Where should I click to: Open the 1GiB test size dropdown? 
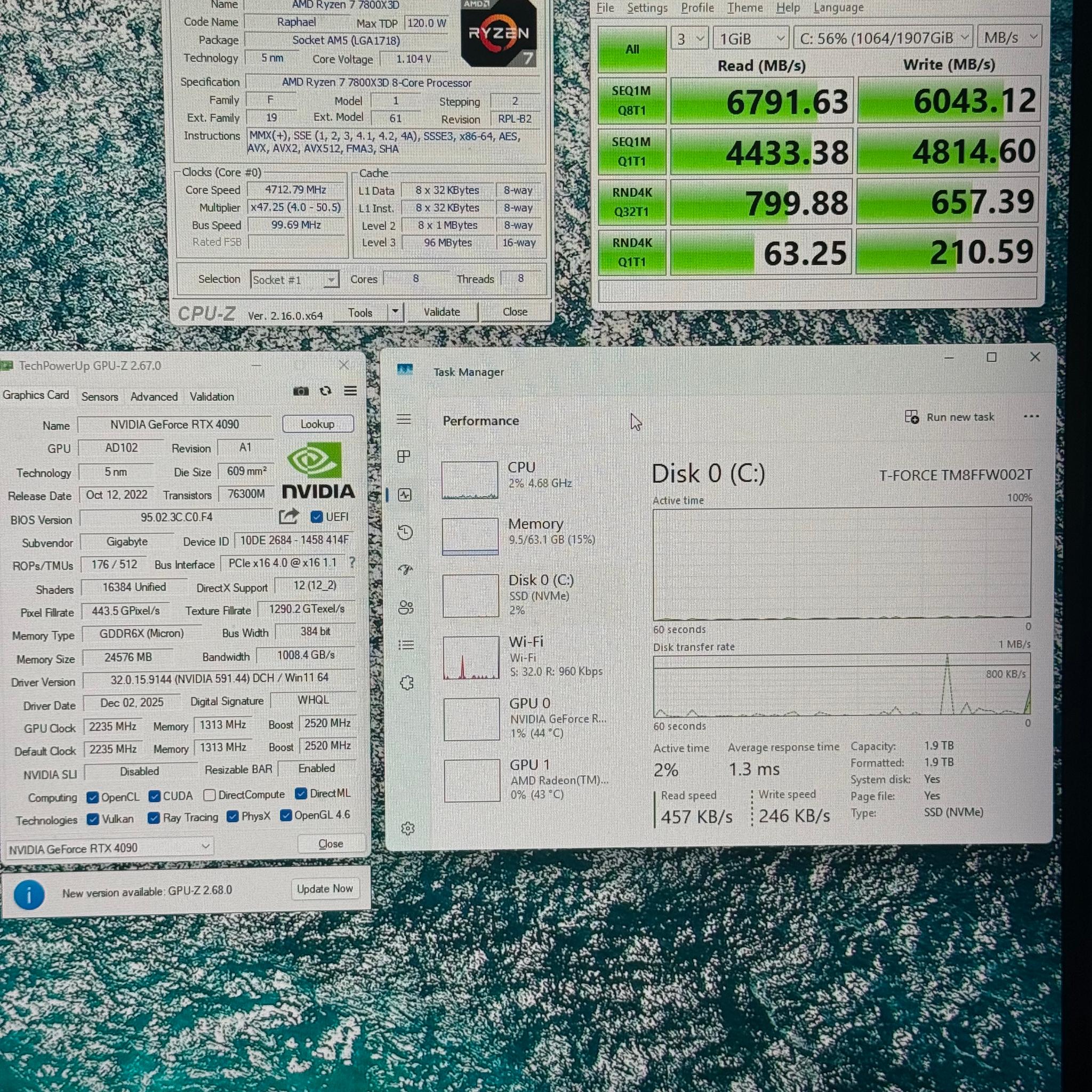point(751,38)
